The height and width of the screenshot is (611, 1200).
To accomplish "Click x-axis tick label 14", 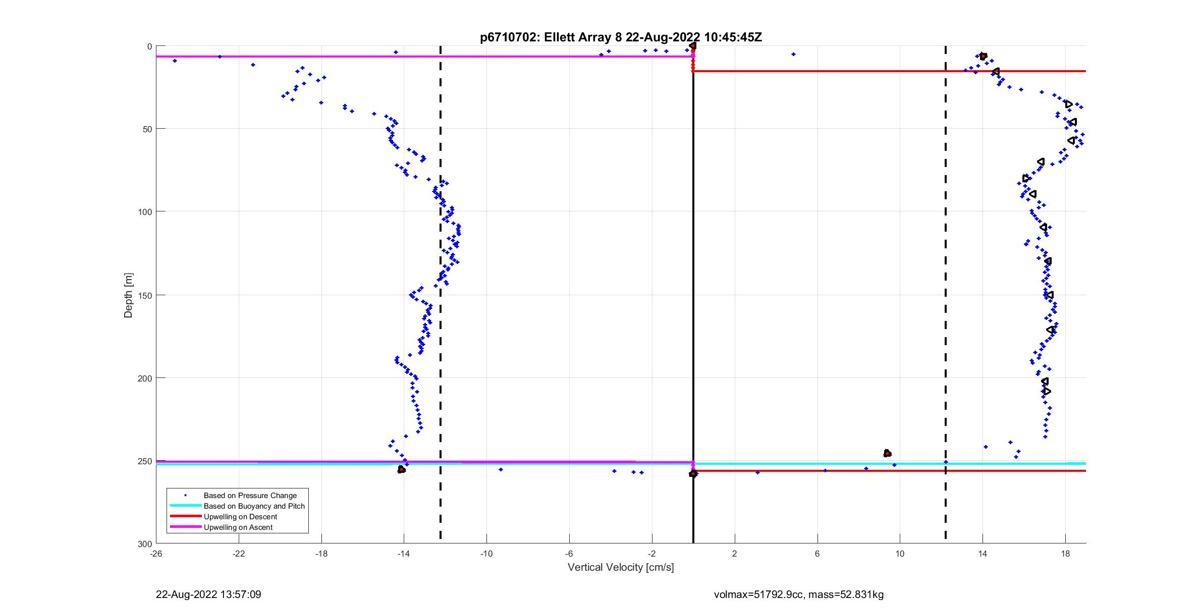I will (x=983, y=554).
